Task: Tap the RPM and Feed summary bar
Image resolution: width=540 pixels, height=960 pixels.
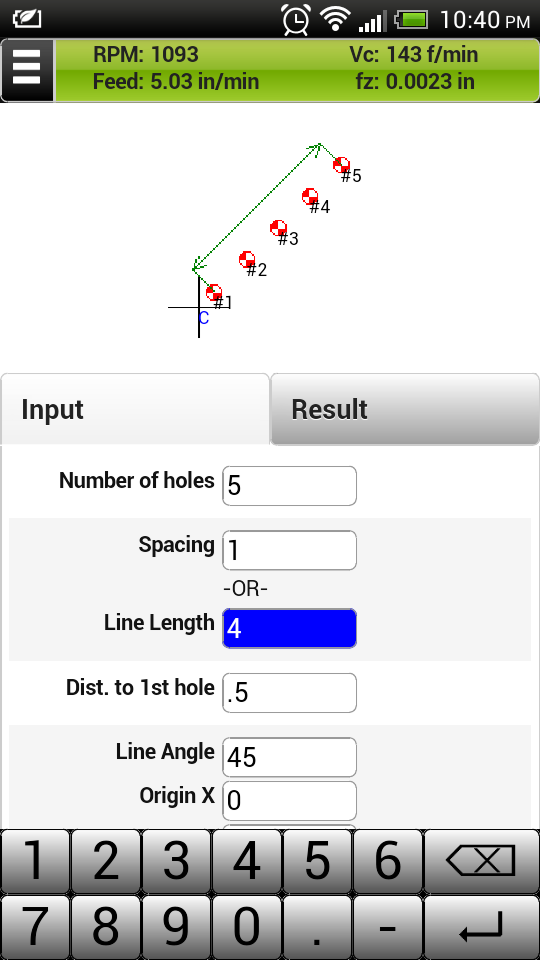Action: (x=297, y=70)
